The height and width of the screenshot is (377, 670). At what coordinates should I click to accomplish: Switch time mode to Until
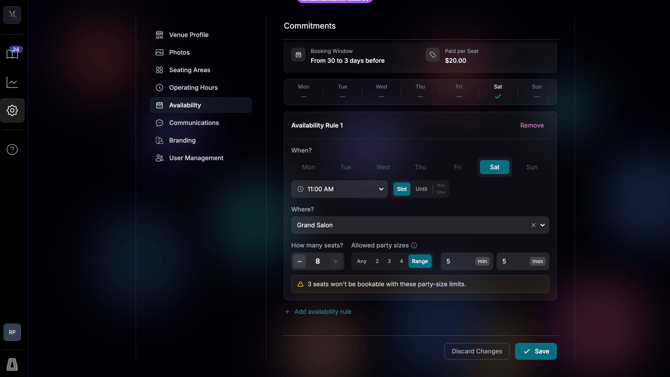pyautogui.click(x=421, y=189)
